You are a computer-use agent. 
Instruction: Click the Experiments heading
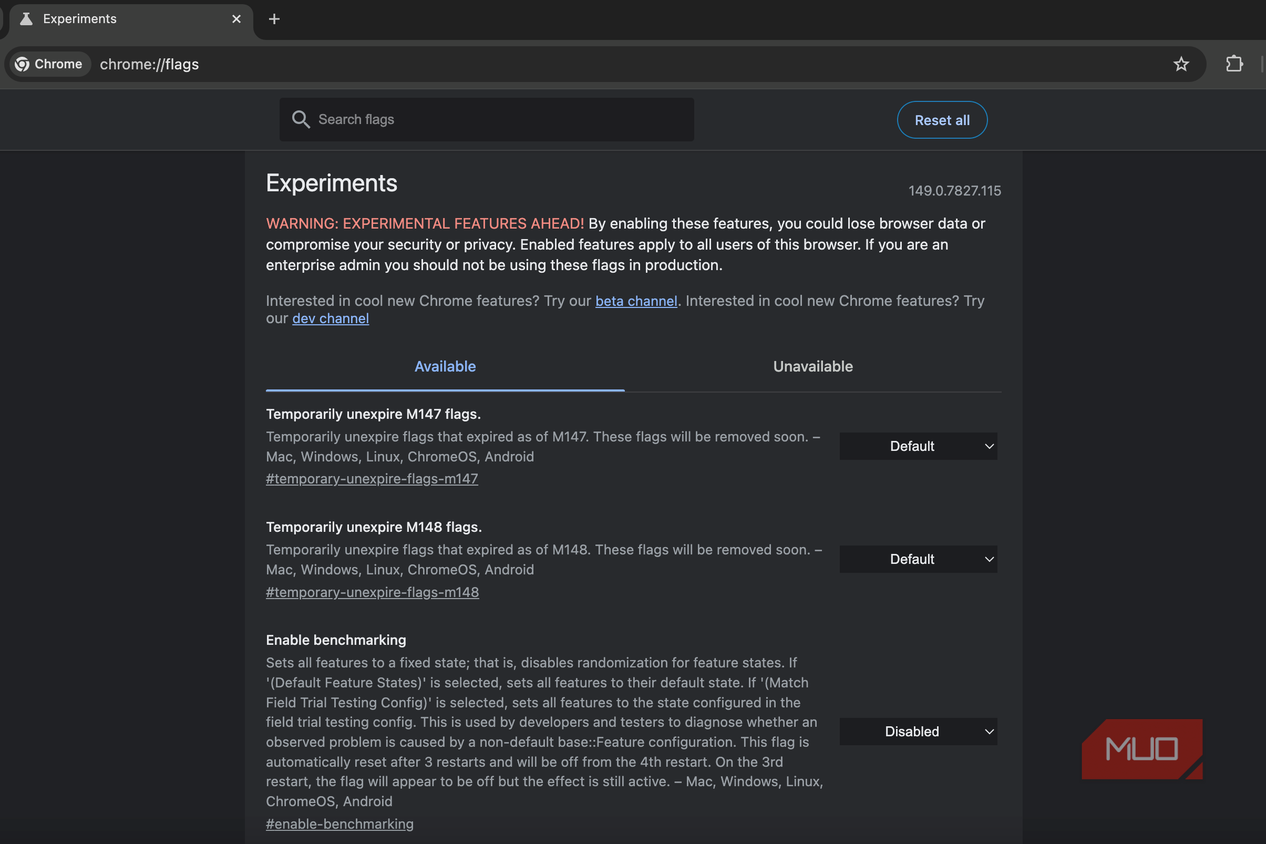pos(331,183)
